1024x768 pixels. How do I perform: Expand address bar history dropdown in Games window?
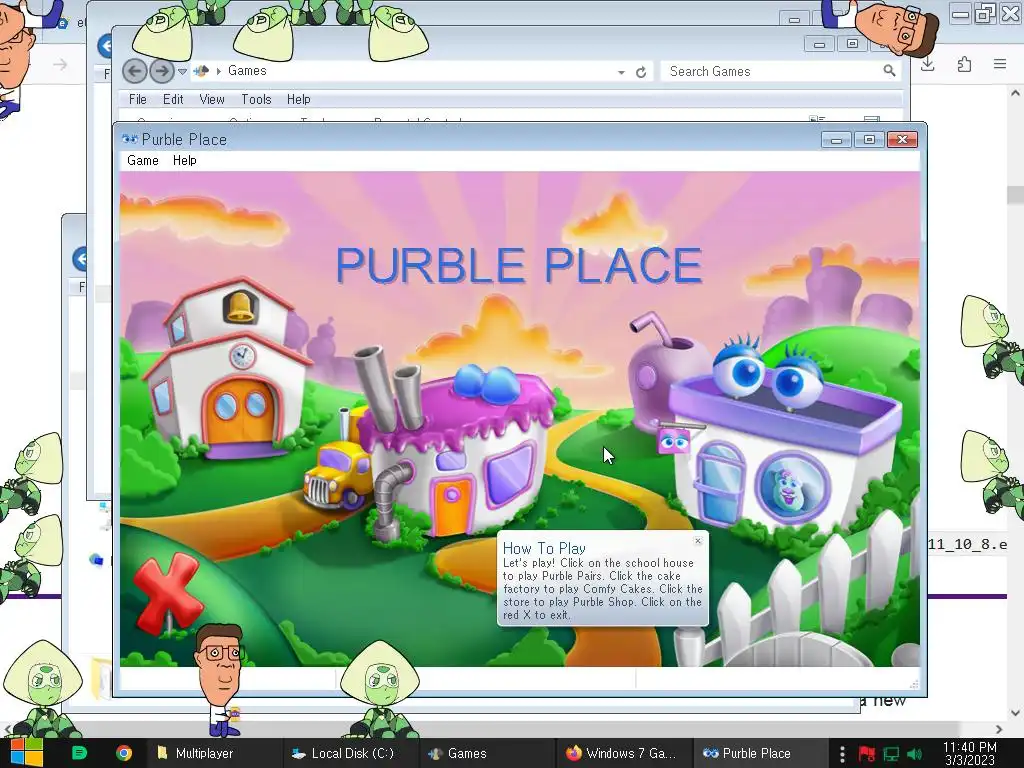pyautogui.click(x=621, y=72)
